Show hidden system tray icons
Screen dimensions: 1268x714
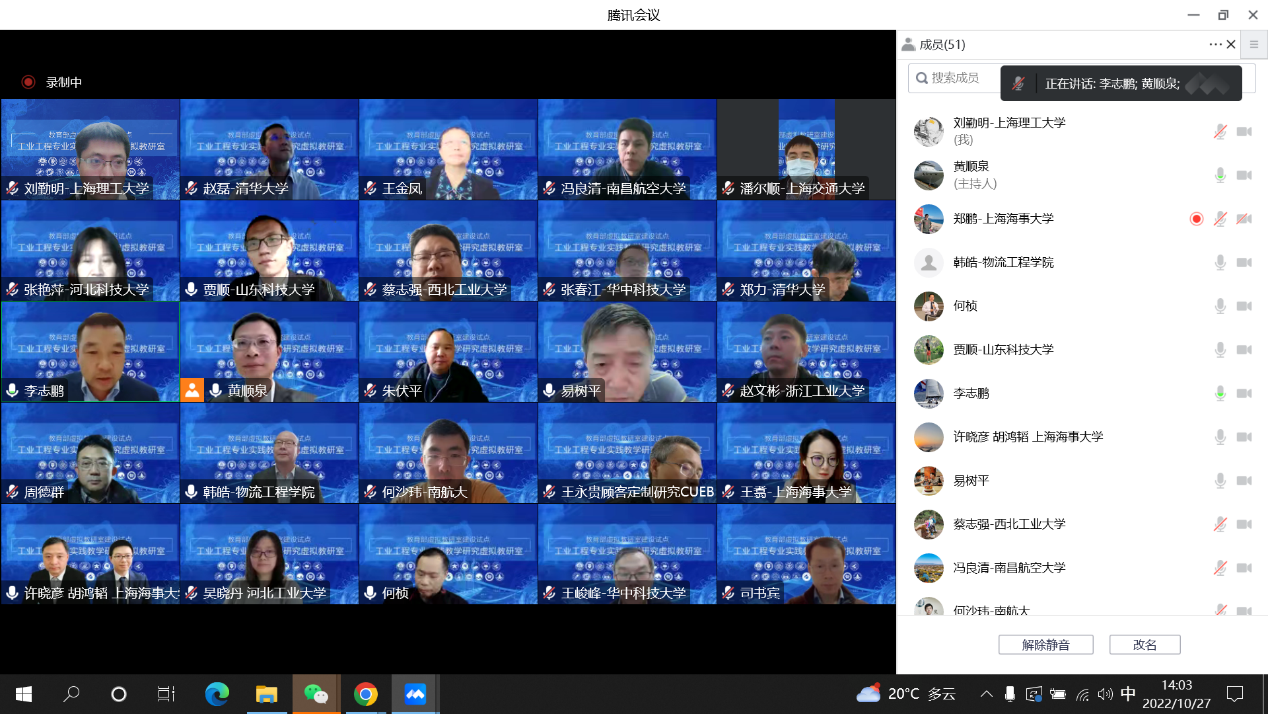(x=986, y=694)
